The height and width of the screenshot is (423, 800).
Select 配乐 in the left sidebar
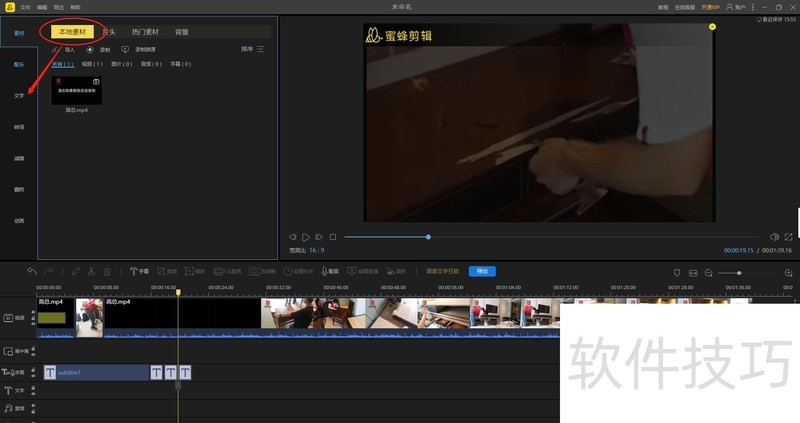point(19,64)
